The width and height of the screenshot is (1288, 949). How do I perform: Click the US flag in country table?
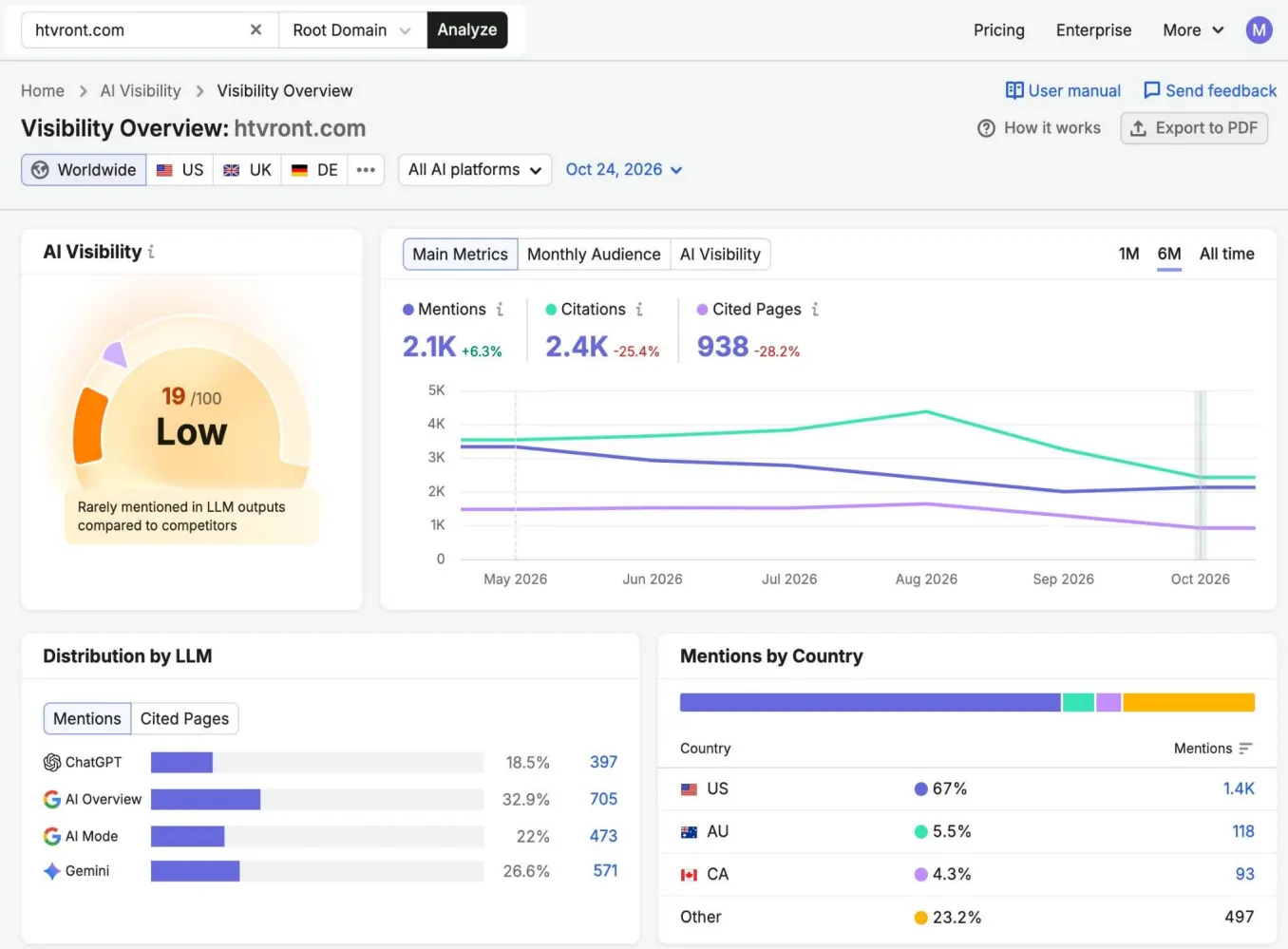690,789
